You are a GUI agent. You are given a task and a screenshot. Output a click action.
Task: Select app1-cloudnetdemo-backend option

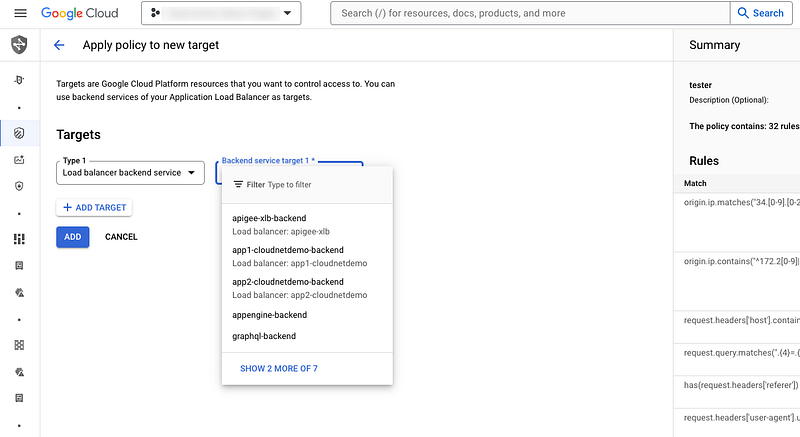click(x=307, y=256)
